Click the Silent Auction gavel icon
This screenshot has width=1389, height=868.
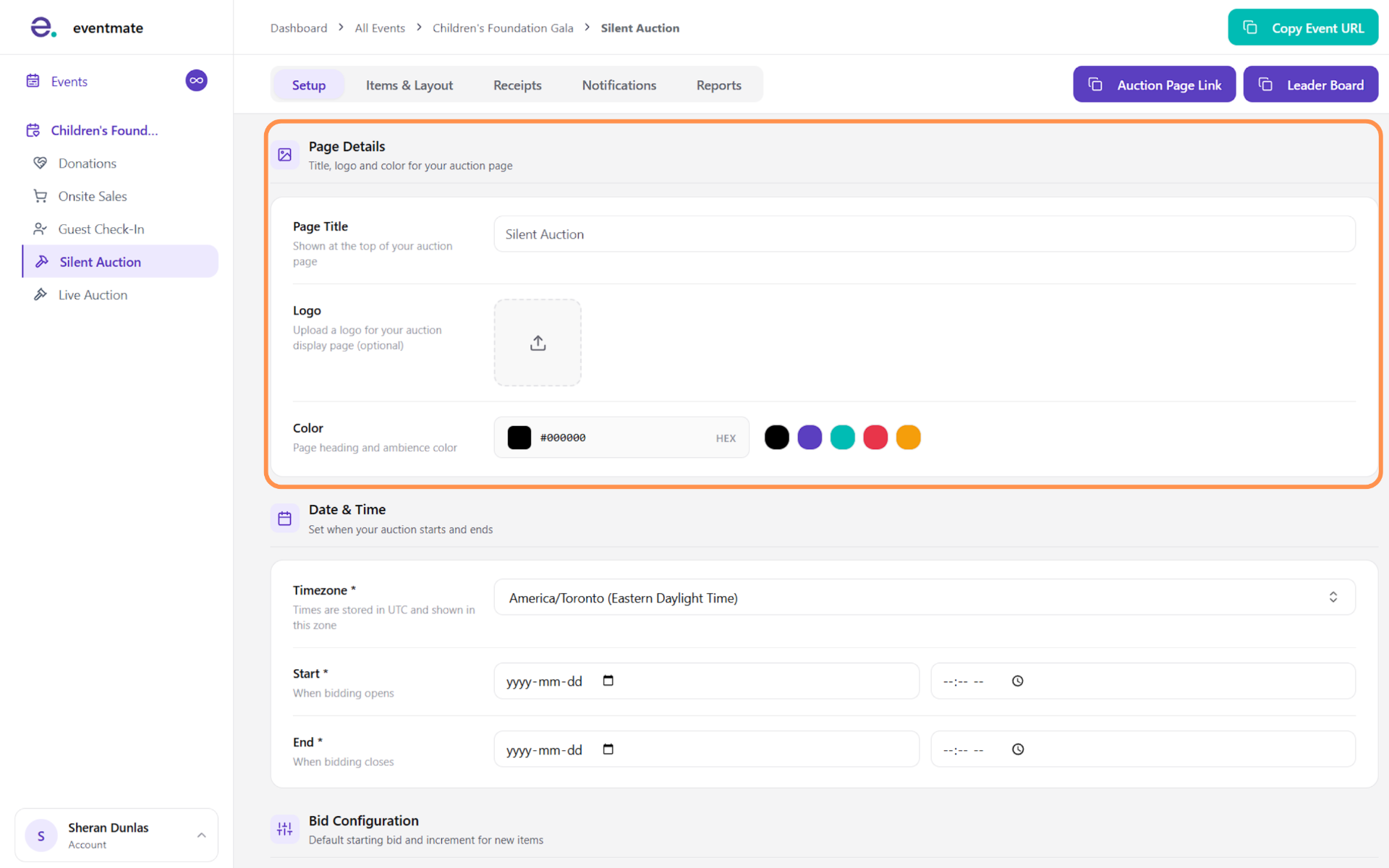42,261
